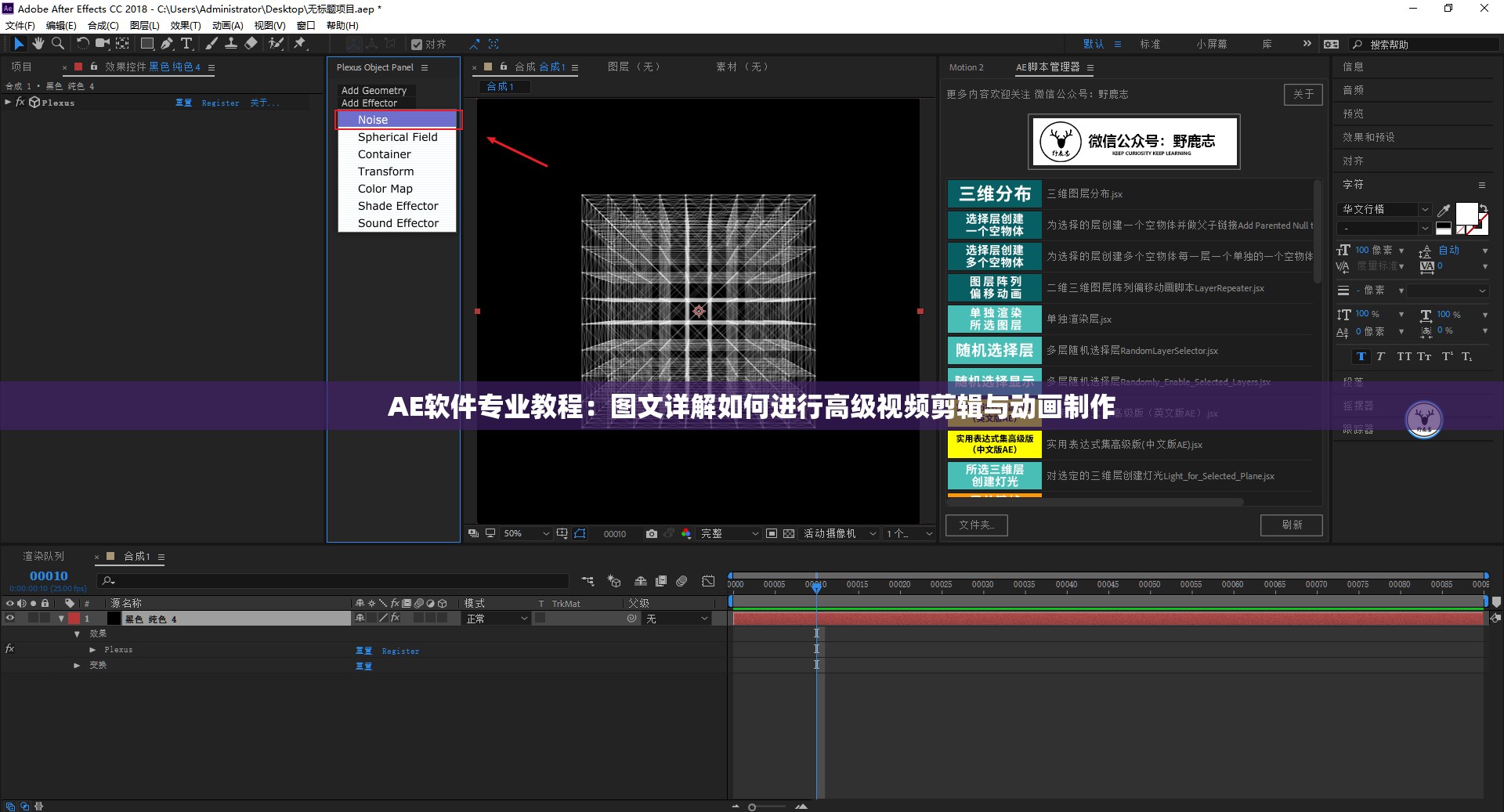Click the 刷新 refresh button

1292,525
